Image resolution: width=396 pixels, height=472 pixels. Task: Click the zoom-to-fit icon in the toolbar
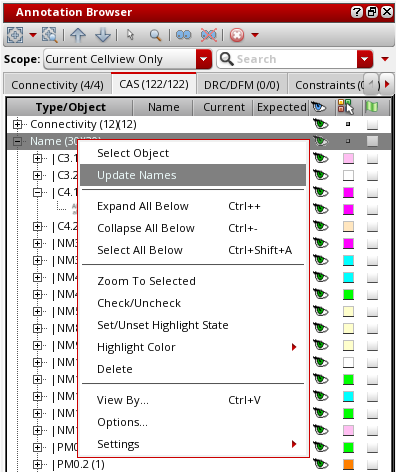click(x=15, y=35)
